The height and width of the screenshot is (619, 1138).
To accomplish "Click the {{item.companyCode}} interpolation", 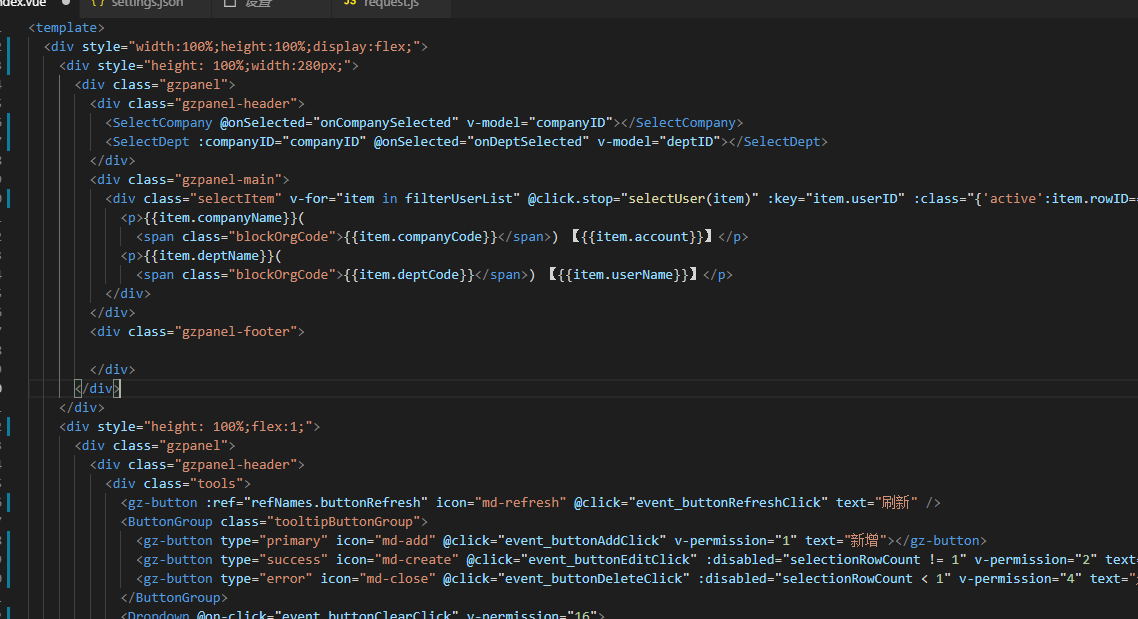I will point(420,237).
